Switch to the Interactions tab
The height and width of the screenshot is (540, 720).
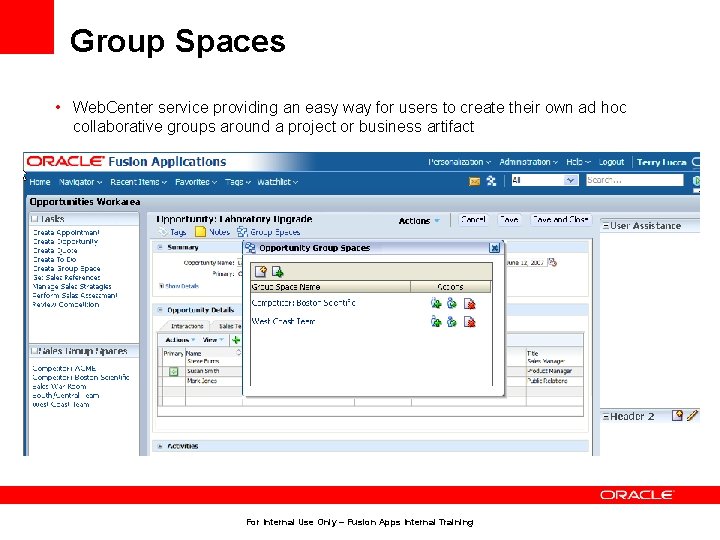187,326
